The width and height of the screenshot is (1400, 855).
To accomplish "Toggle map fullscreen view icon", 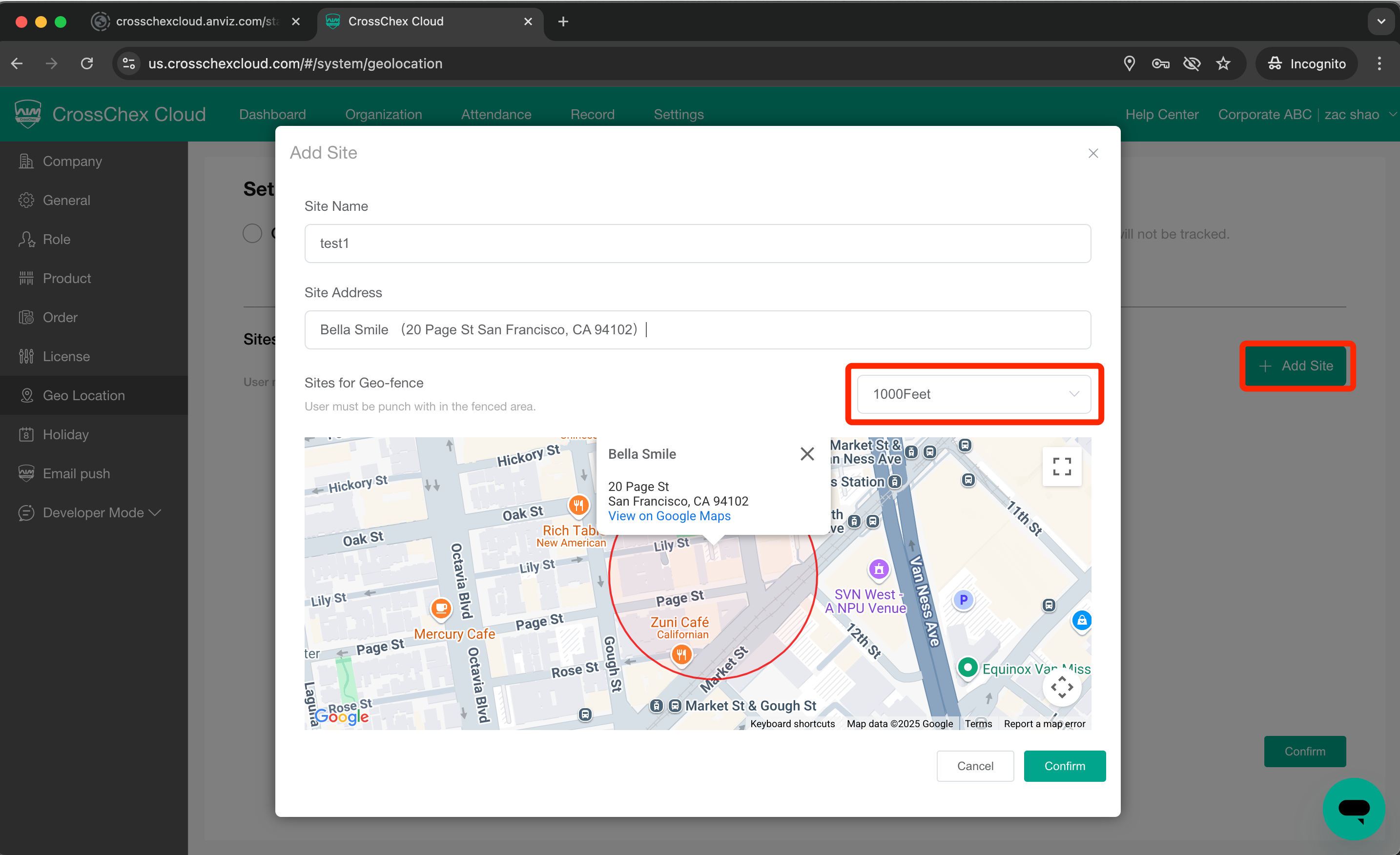I will point(1061,467).
